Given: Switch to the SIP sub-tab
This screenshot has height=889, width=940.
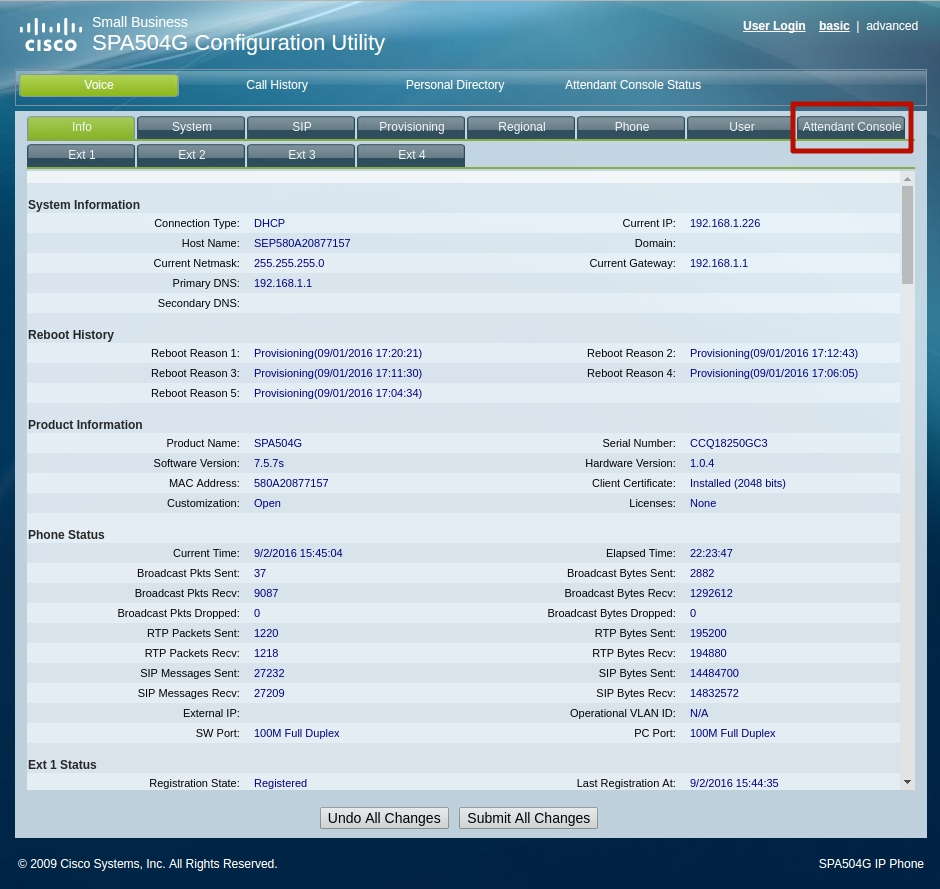Looking at the screenshot, I should click(301, 127).
